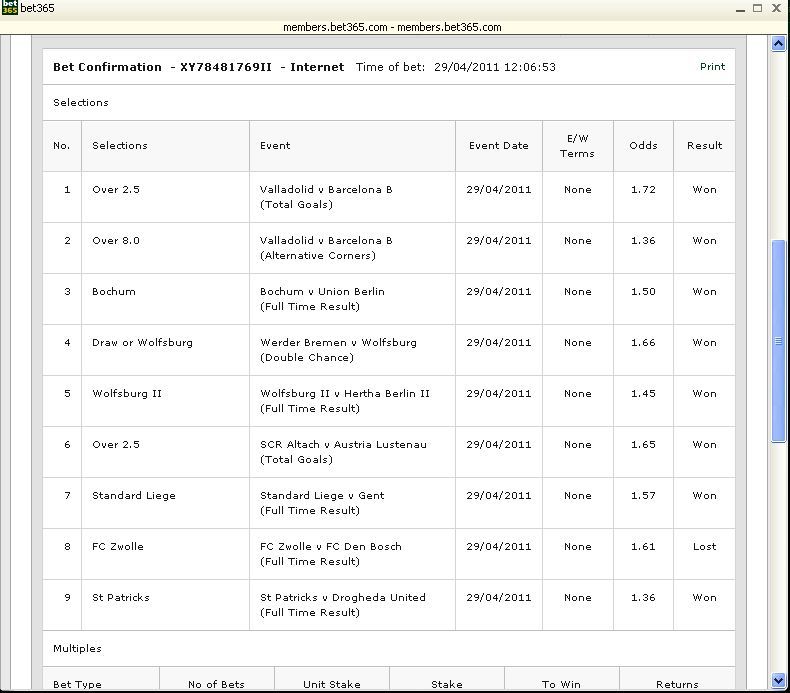Close the bet365 window
Viewport: 790px width, 693px height.
tap(776, 8)
